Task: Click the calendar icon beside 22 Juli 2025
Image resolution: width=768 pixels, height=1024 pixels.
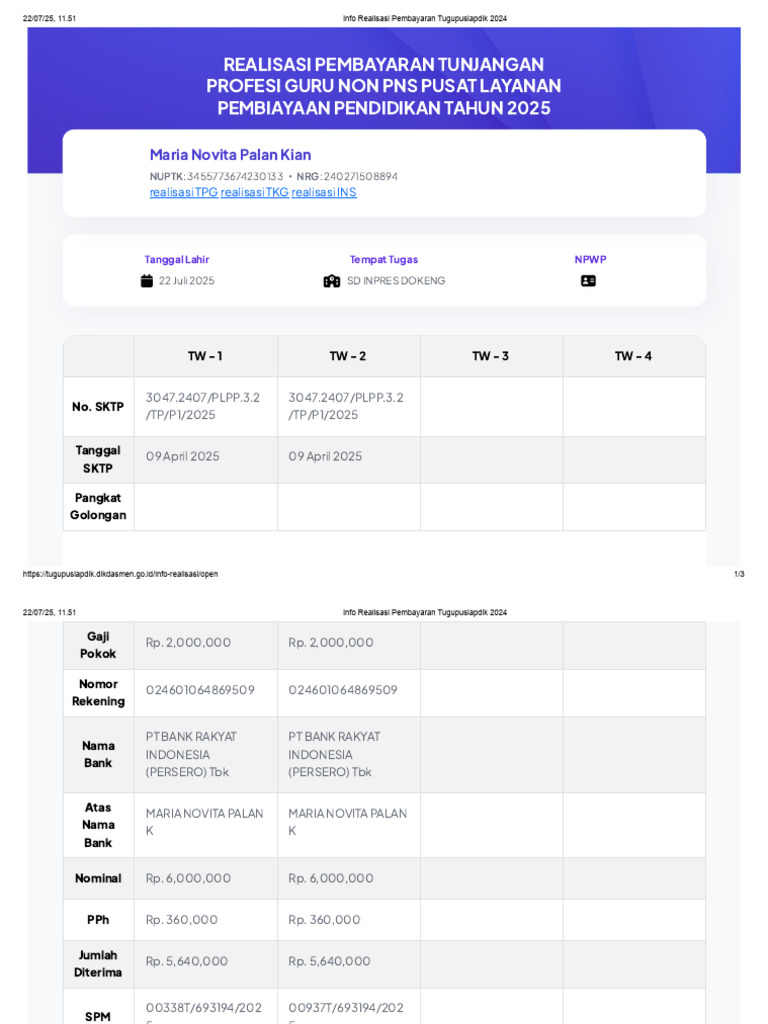Action: pyautogui.click(x=147, y=281)
